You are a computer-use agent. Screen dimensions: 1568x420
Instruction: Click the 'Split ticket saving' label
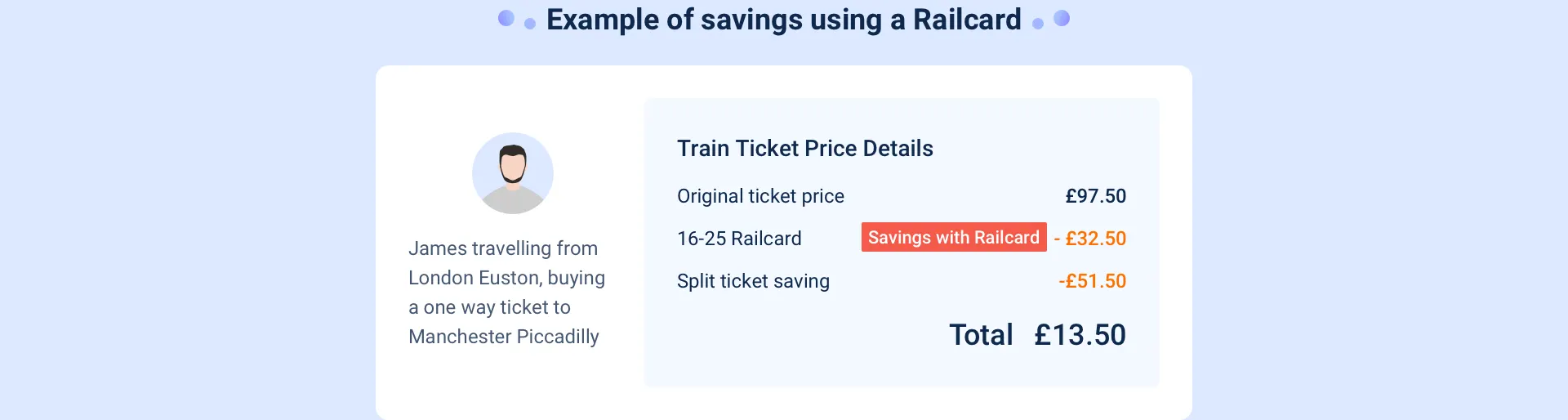(753, 281)
